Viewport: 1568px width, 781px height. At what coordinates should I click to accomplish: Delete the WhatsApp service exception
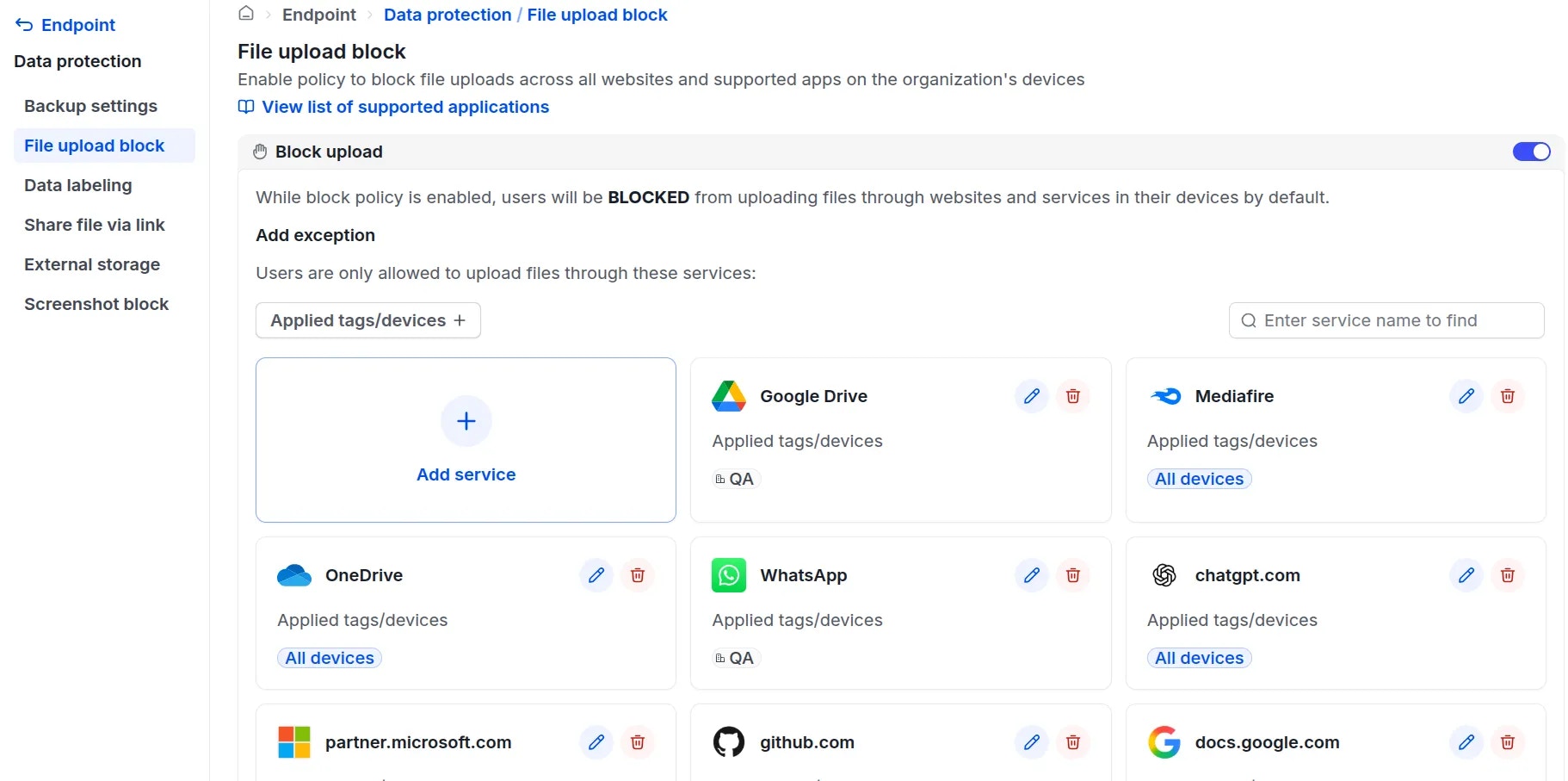[x=1072, y=575]
